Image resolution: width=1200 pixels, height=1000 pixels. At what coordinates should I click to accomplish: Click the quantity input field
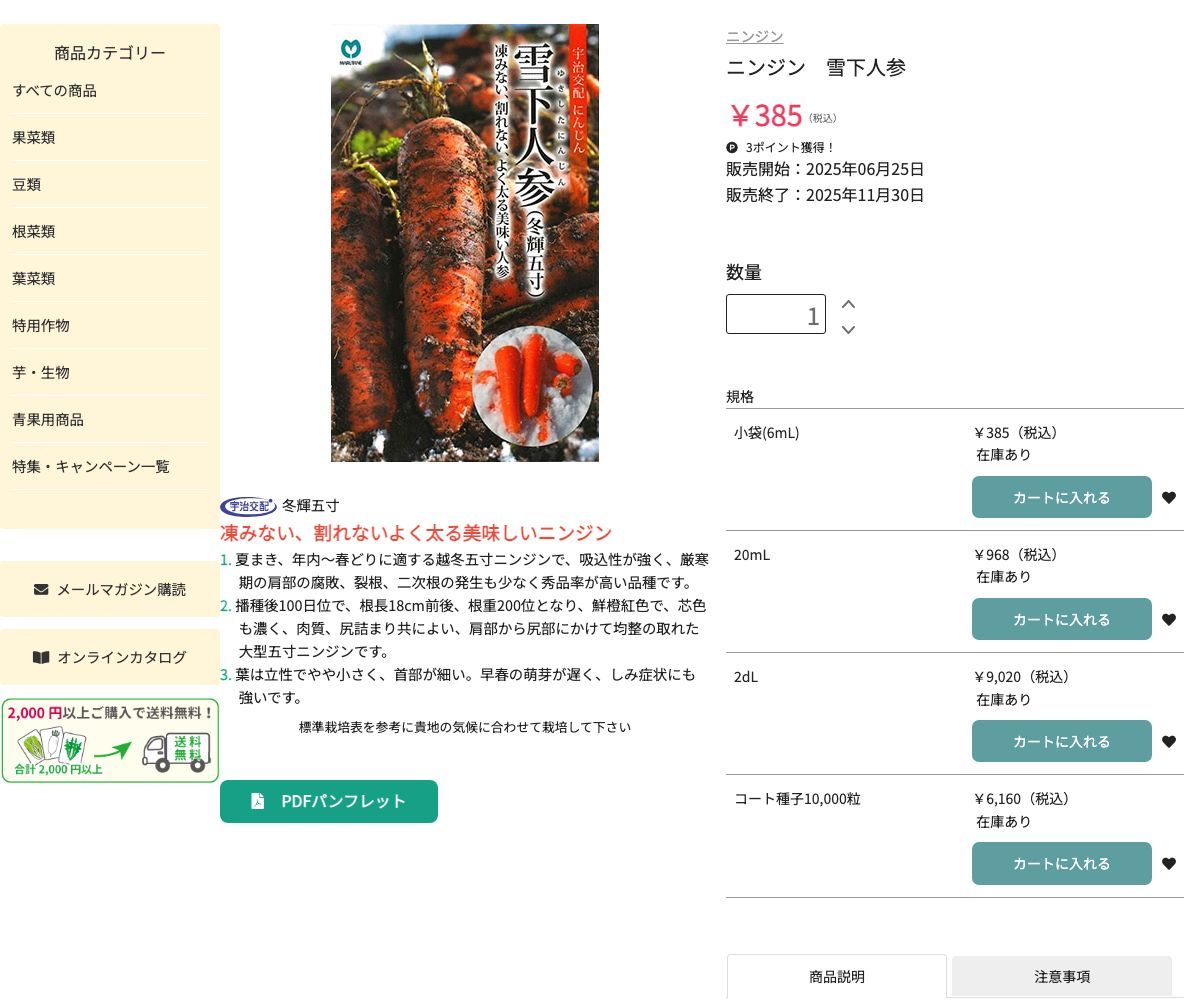click(x=776, y=314)
